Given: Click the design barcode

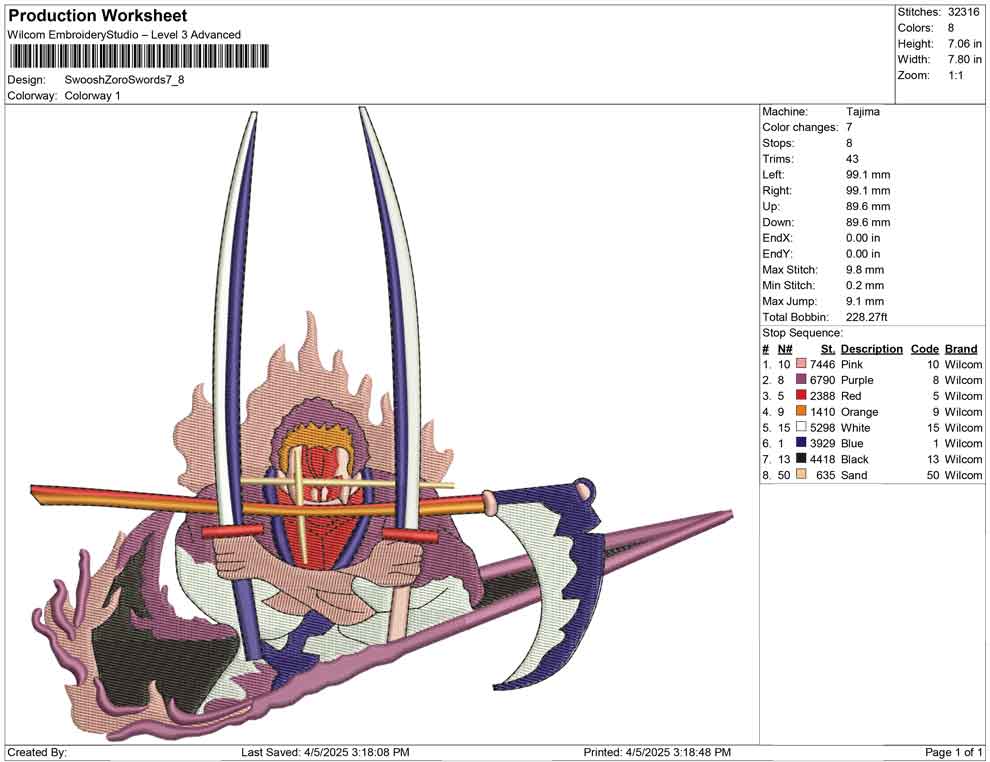Looking at the screenshot, I should 138,56.
